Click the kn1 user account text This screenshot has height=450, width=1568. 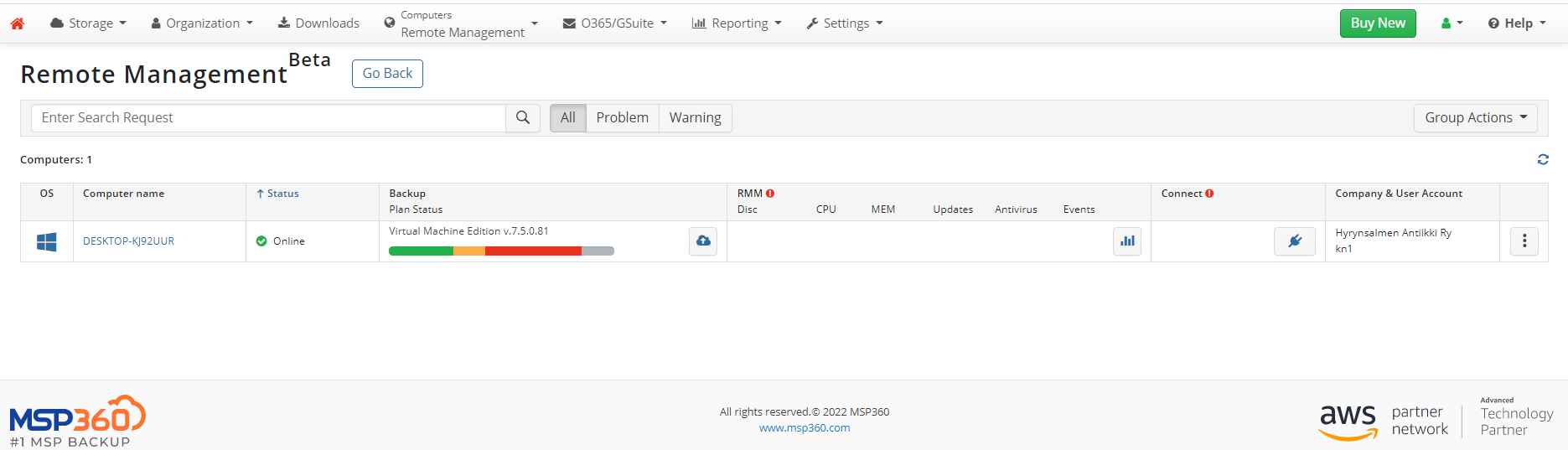(x=1343, y=249)
